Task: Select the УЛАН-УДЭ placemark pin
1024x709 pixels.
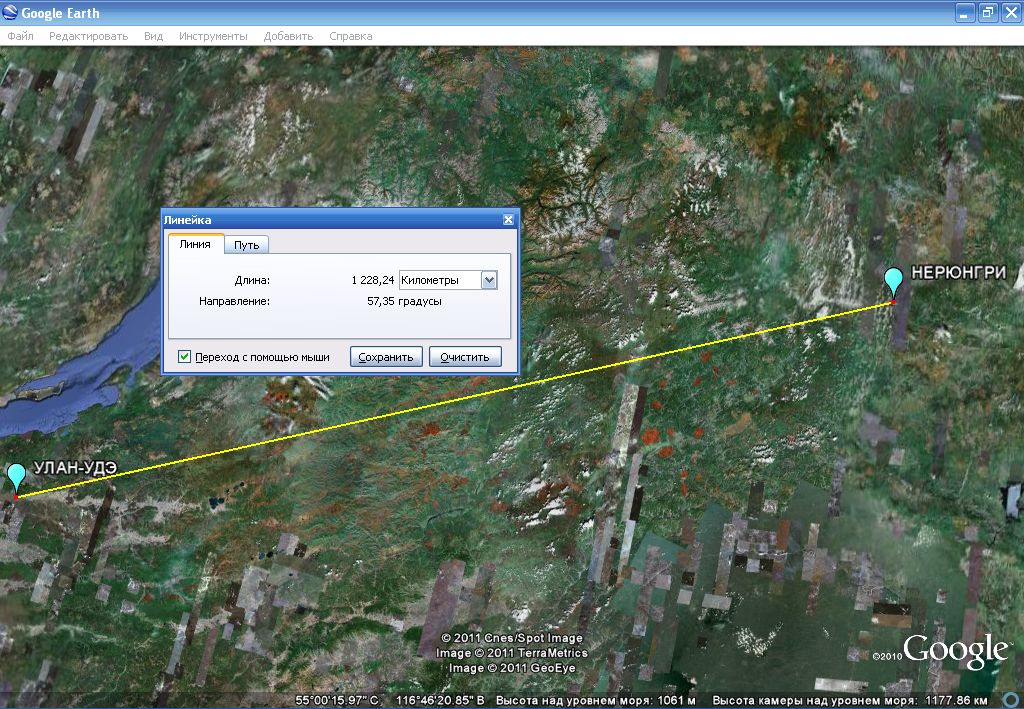Action: coord(16,477)
